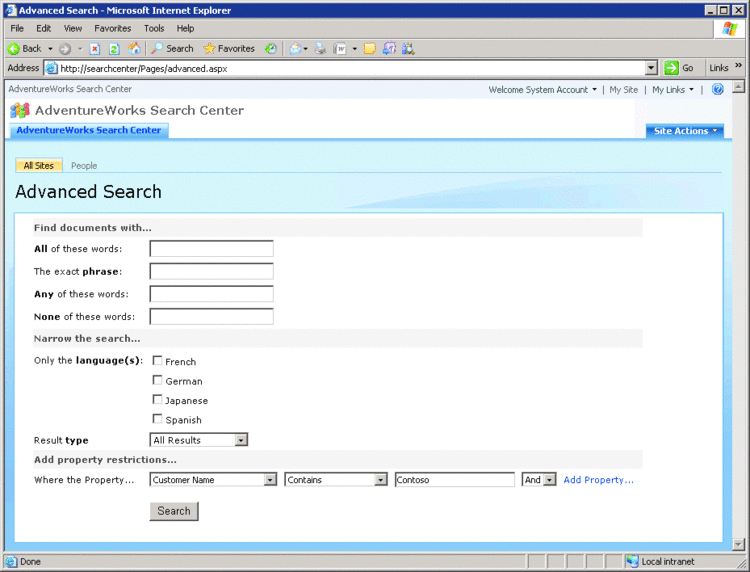This screenshot has width=750, height=572.
Task: Click the Mail envelope icon
Action: pos(296,49)
